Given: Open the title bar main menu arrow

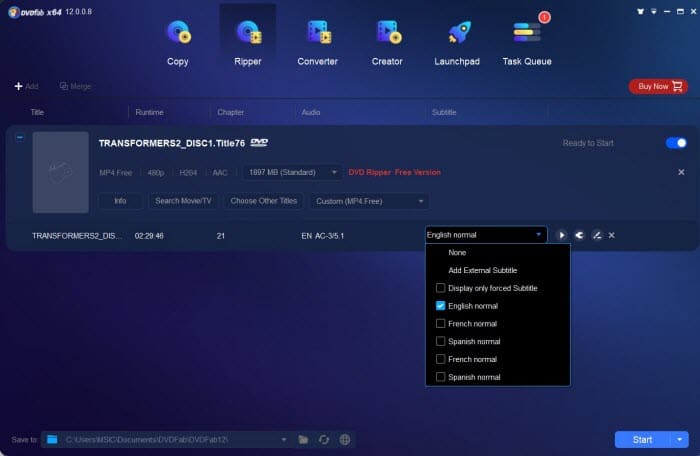Looking at the screenshot, I should click(x=654, y=12).
